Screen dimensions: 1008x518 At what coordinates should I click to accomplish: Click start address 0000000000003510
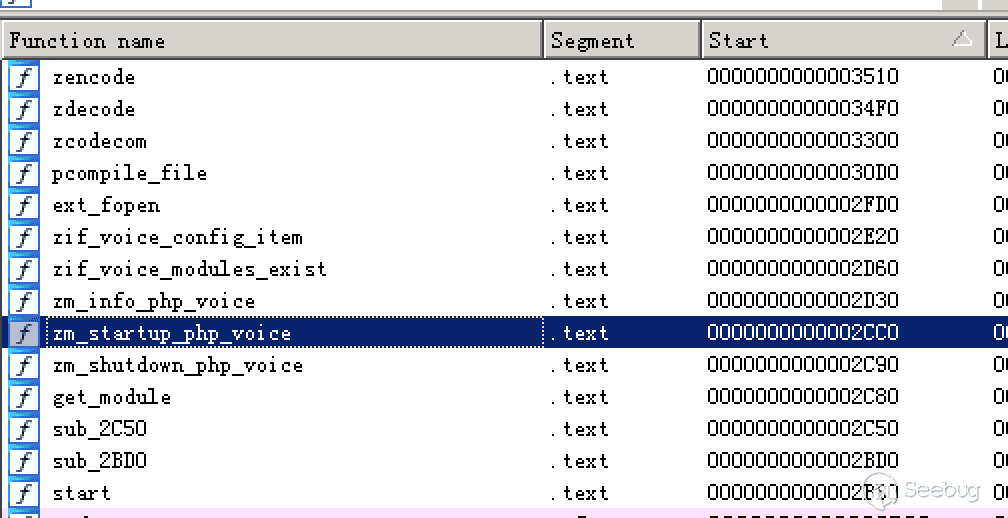point(802,77)
